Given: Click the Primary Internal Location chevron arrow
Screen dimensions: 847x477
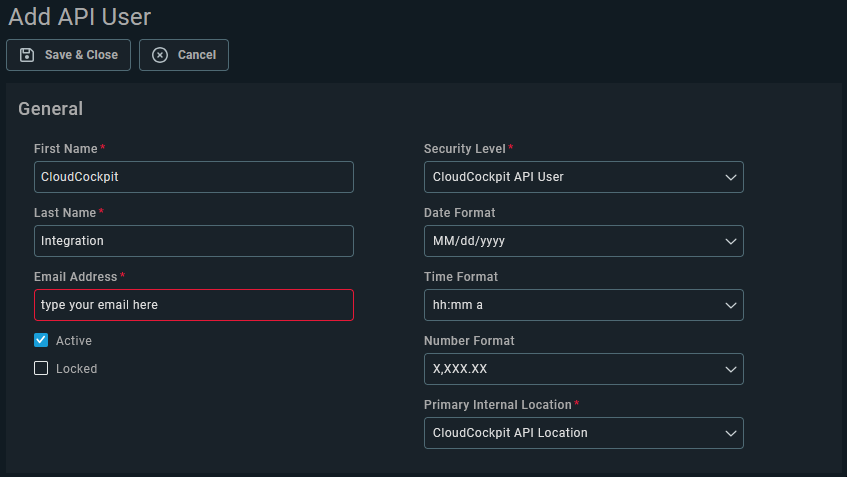Looking at the screenshot, I should click(731, 434).
